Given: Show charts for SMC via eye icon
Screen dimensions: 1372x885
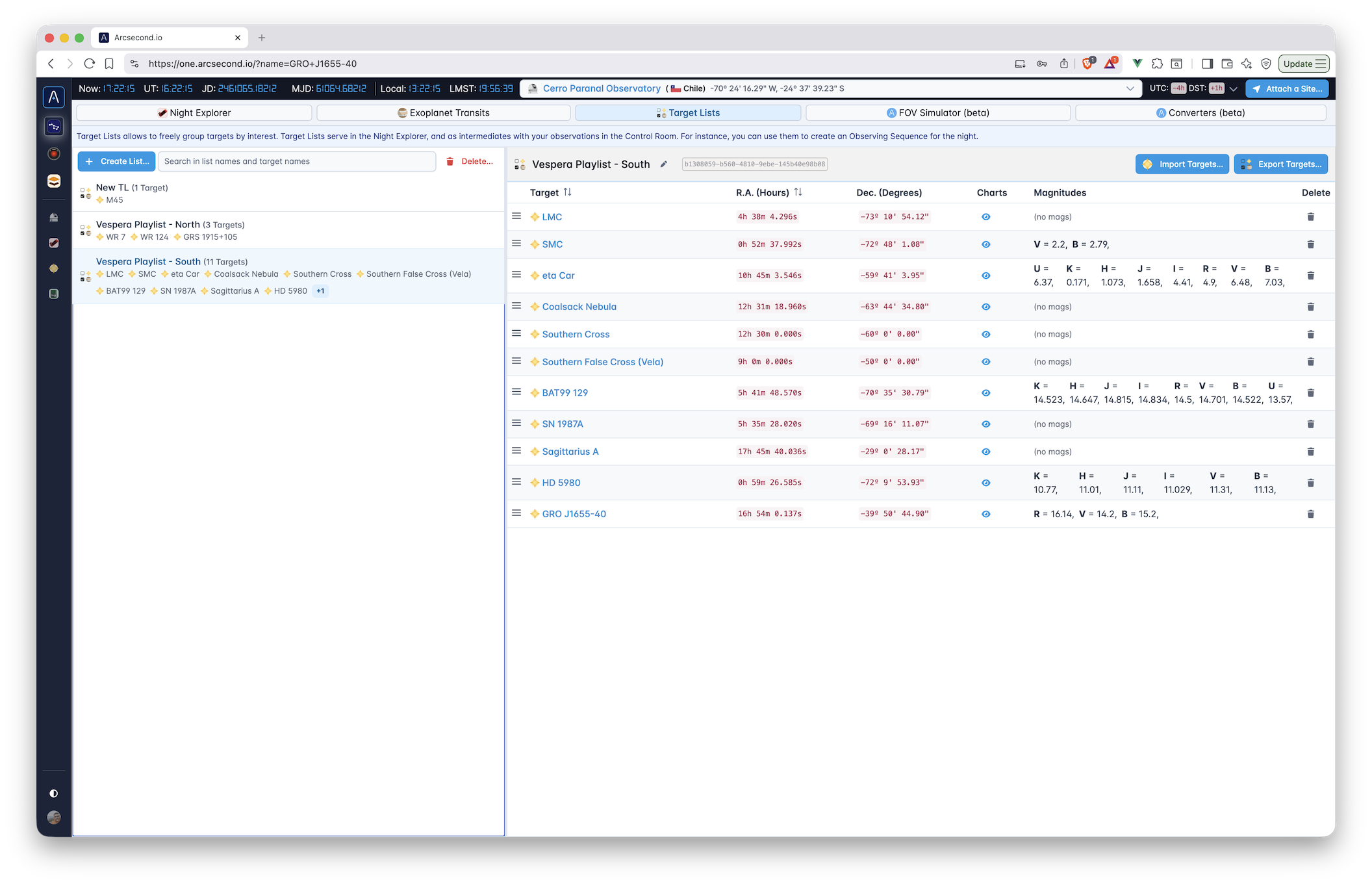Looking at the screenshot, I should click(985, 244).
